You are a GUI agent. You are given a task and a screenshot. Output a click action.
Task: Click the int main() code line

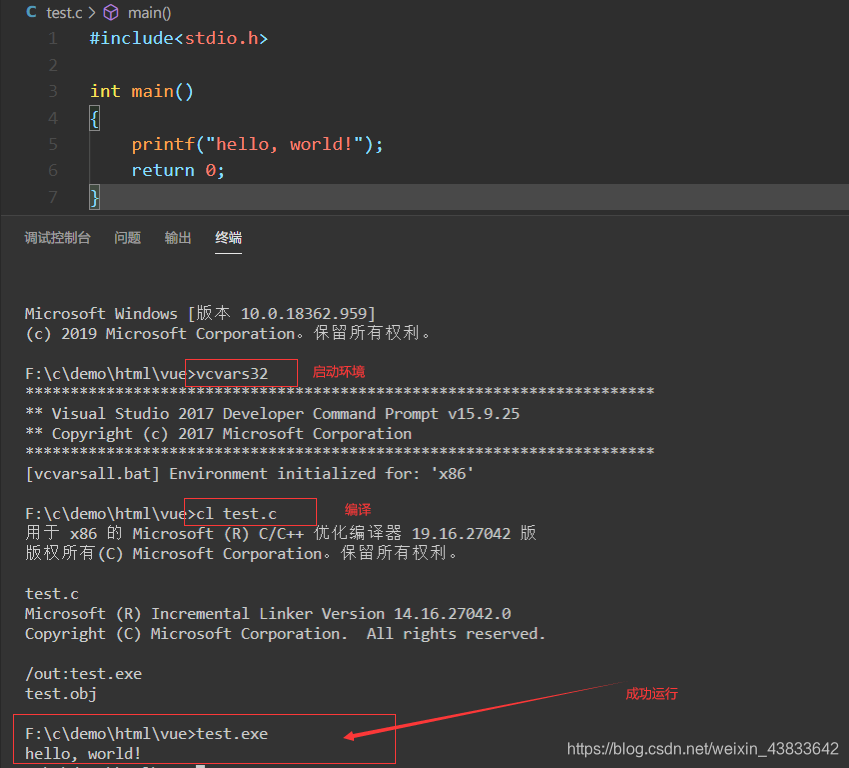coord(142,92)
